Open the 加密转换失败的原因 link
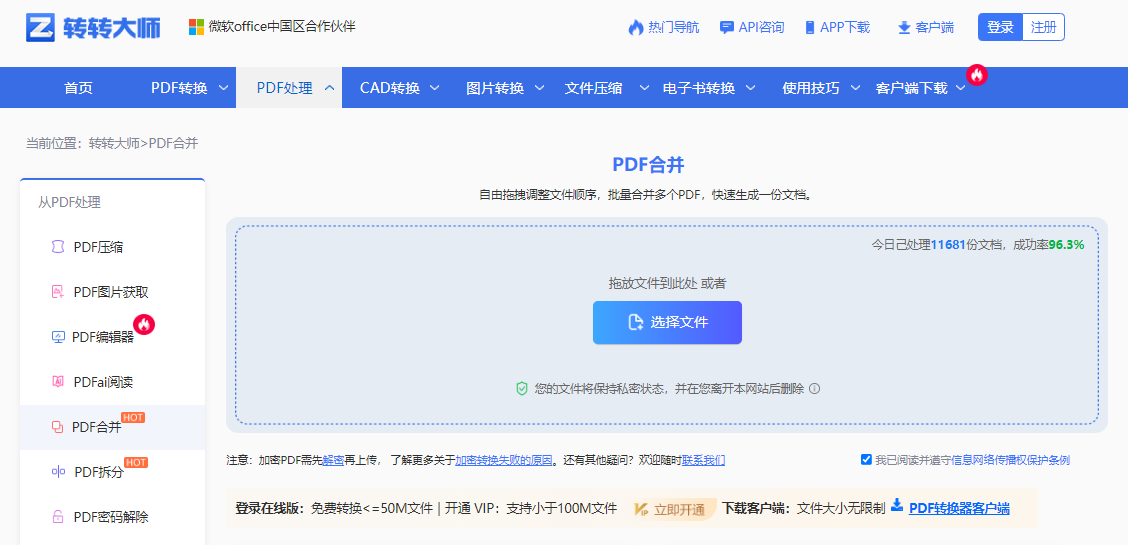 pos(504,460)
